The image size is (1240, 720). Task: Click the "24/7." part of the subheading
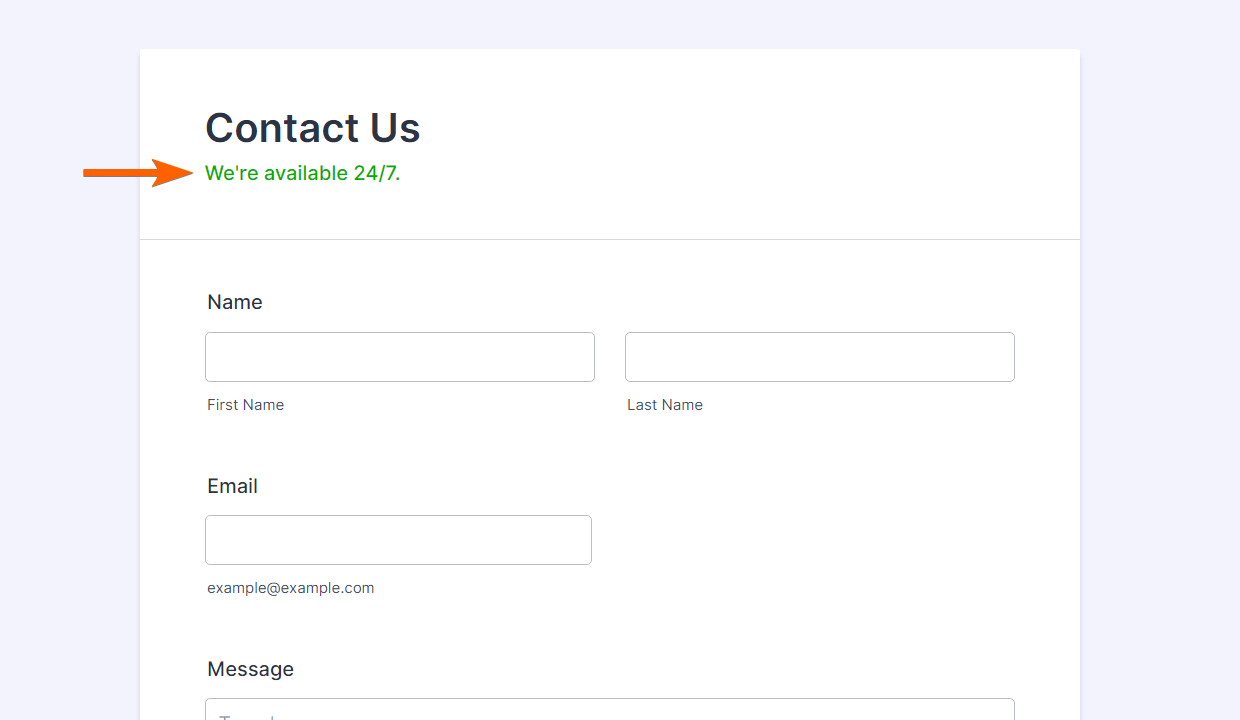pyautogui.click(x=377, y=173)
